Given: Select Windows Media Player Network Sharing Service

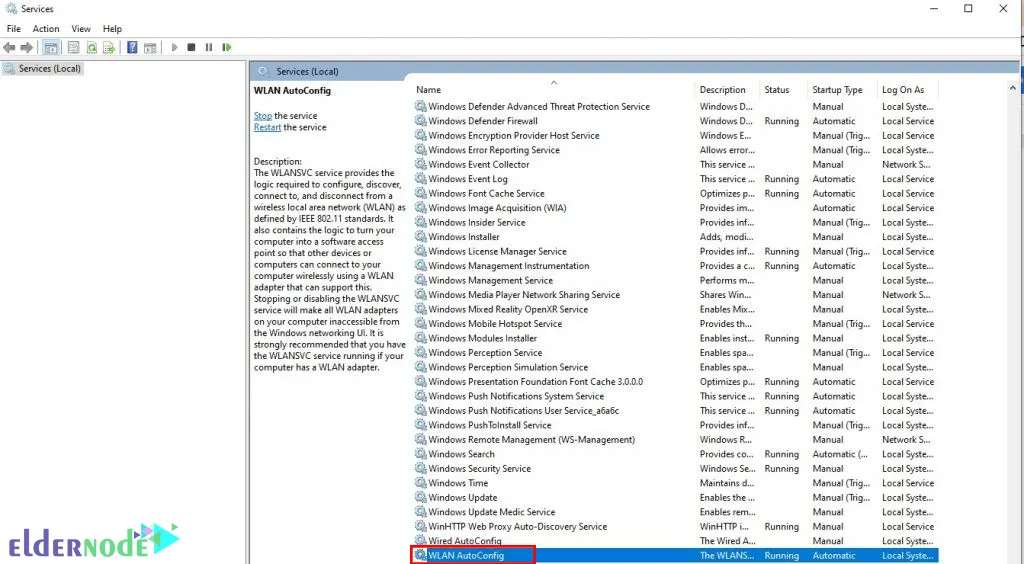Looking at the screenshot, I should click(675, 295).
